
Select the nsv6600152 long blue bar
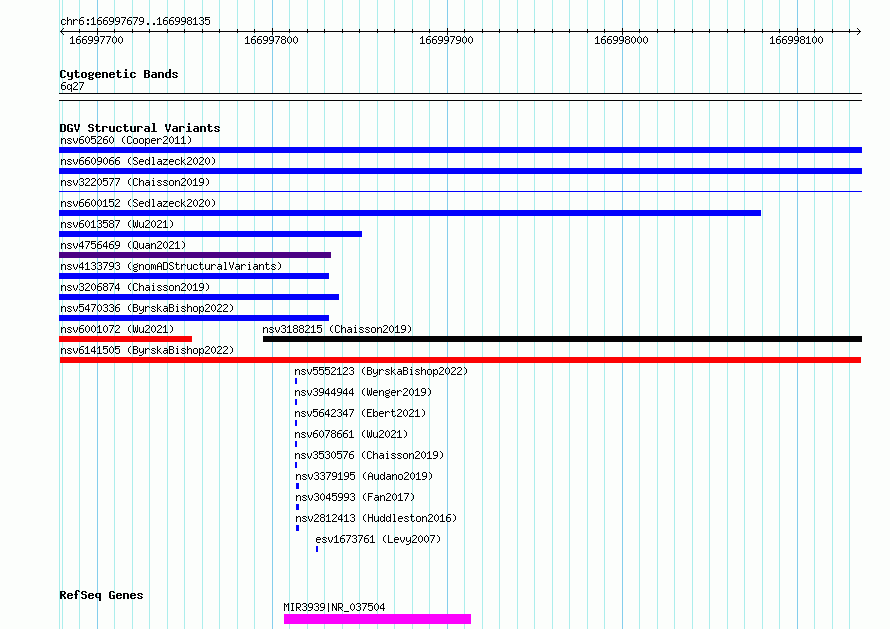pos(410,213)
